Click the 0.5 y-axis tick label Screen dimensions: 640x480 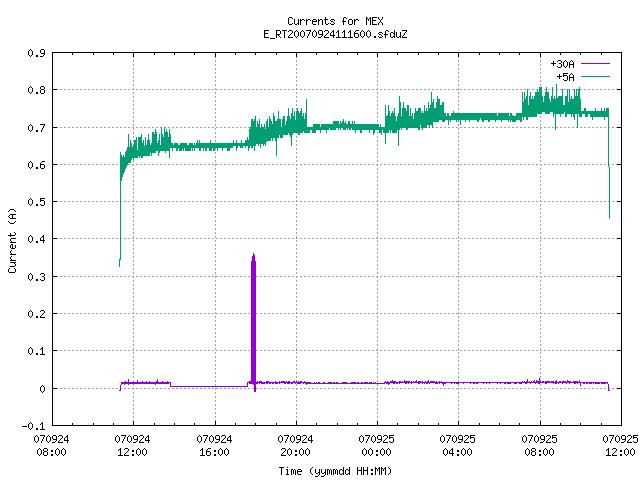tap(36, 202)
